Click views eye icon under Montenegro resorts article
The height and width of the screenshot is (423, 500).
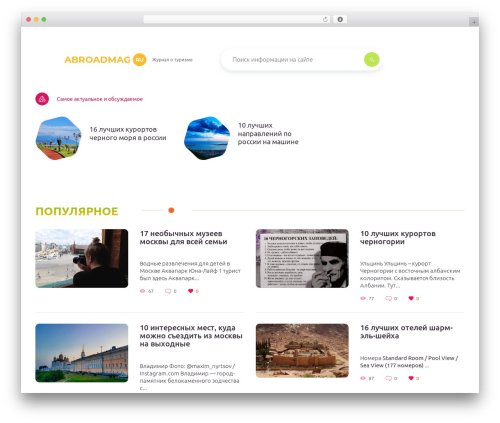(363, 298)
